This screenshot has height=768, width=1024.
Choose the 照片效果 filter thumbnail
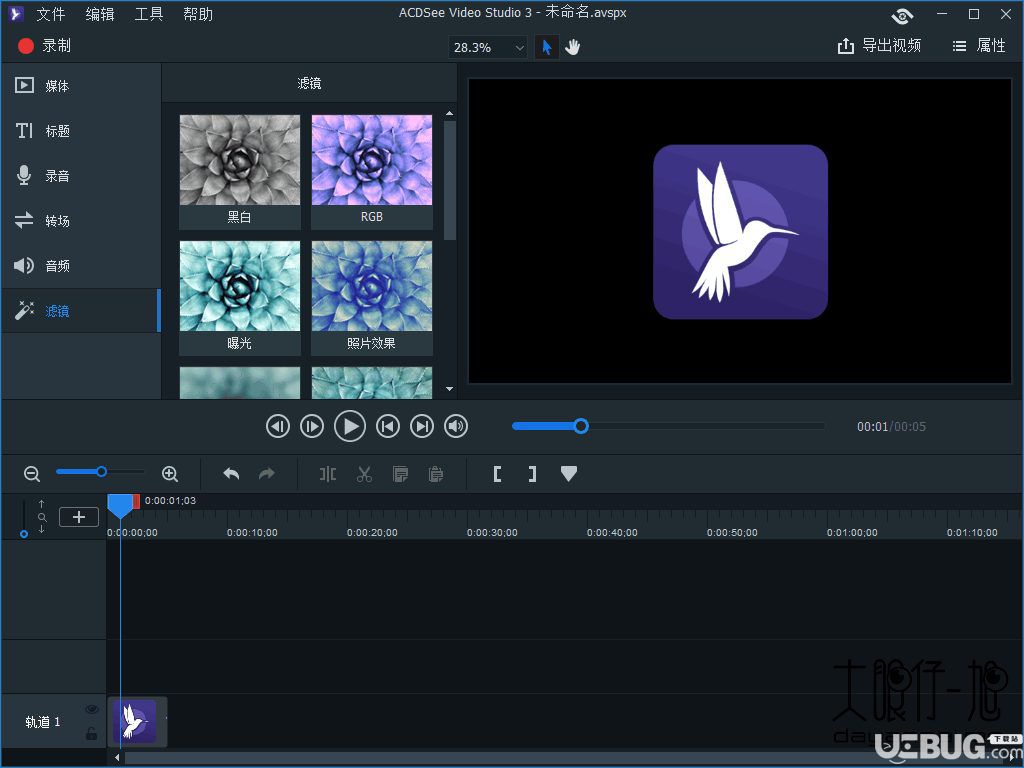[x=372, y=298]
